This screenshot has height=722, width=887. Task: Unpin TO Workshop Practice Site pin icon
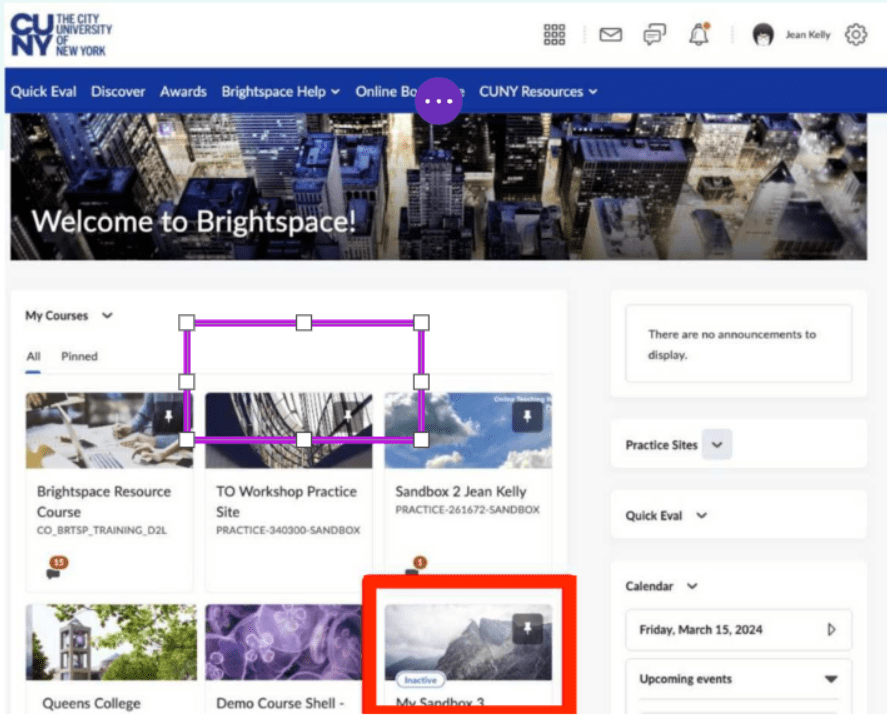point(347,417)
